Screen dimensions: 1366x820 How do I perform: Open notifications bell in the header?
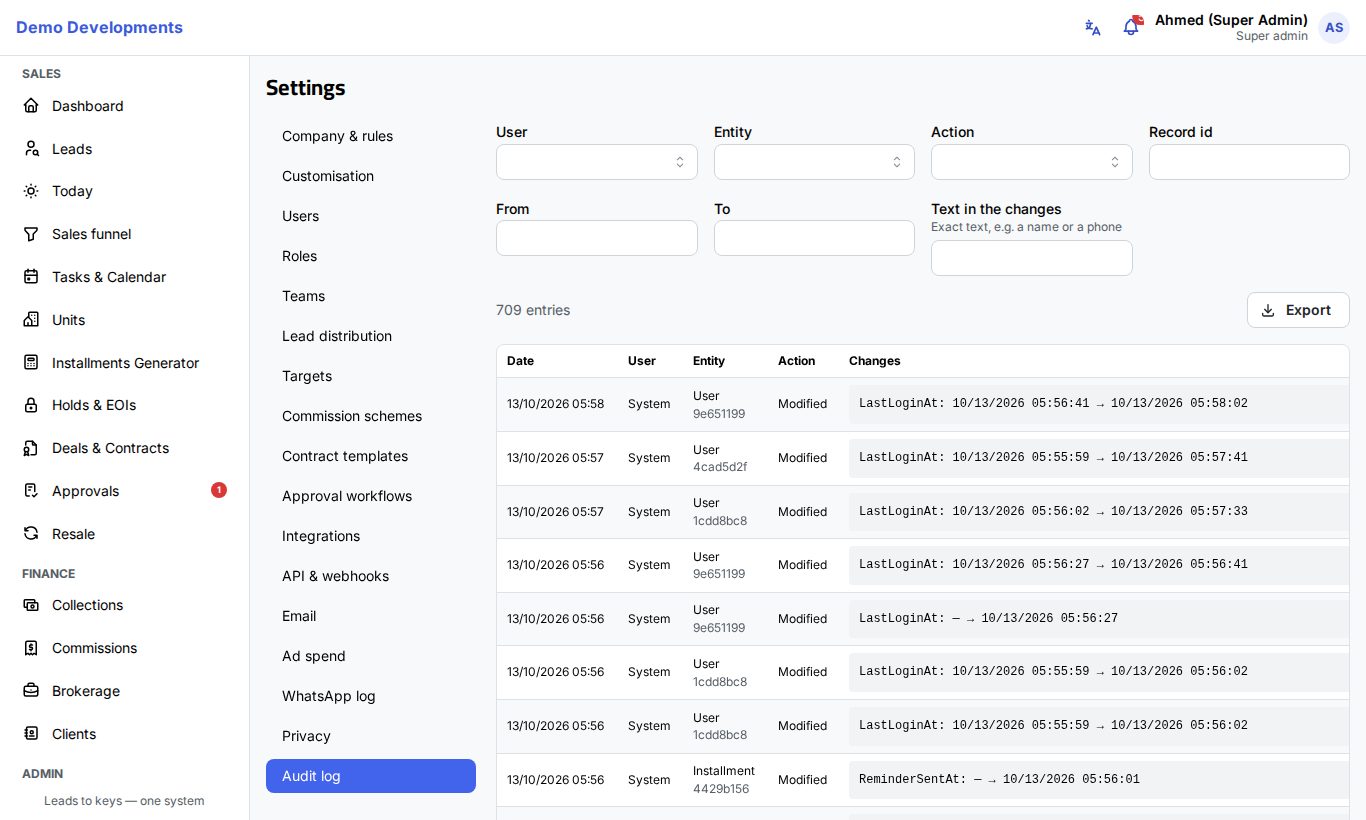(1131, 27)
